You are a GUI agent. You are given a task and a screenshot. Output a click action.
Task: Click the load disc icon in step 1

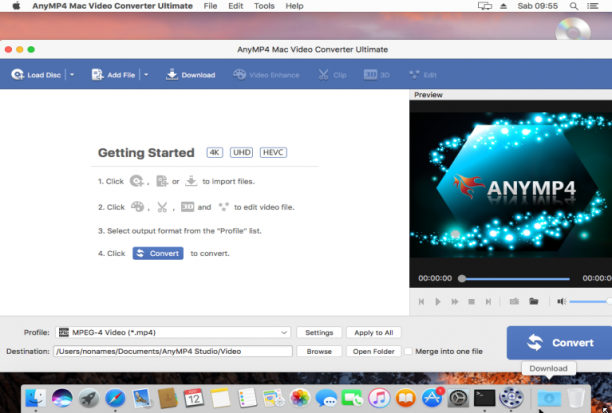137,181
